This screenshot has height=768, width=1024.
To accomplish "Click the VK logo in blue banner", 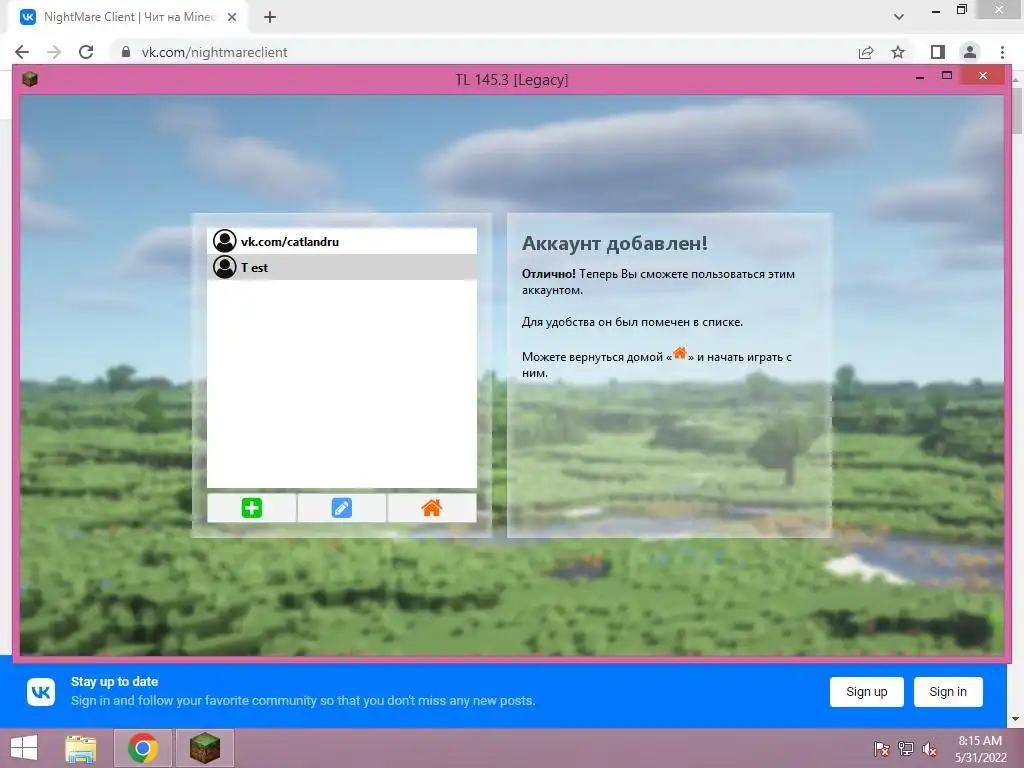I will [41, 692].
